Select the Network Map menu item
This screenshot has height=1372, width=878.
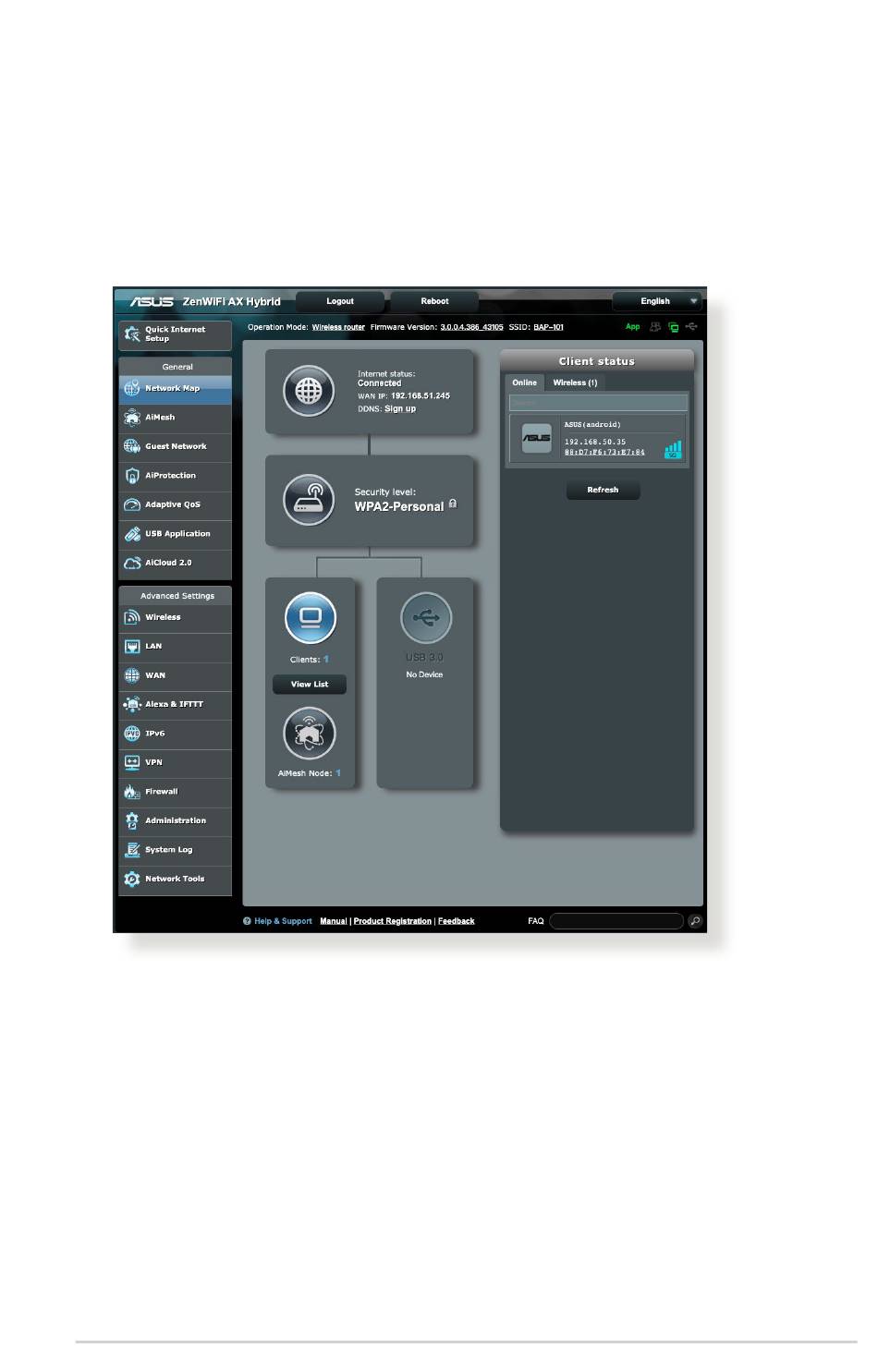point(175,389)
